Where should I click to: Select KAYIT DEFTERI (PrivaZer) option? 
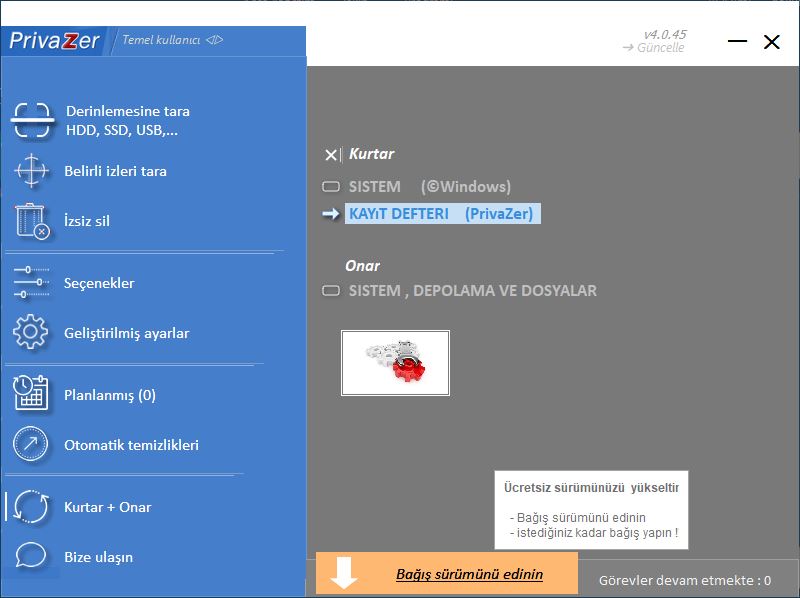tap(442, 214)
